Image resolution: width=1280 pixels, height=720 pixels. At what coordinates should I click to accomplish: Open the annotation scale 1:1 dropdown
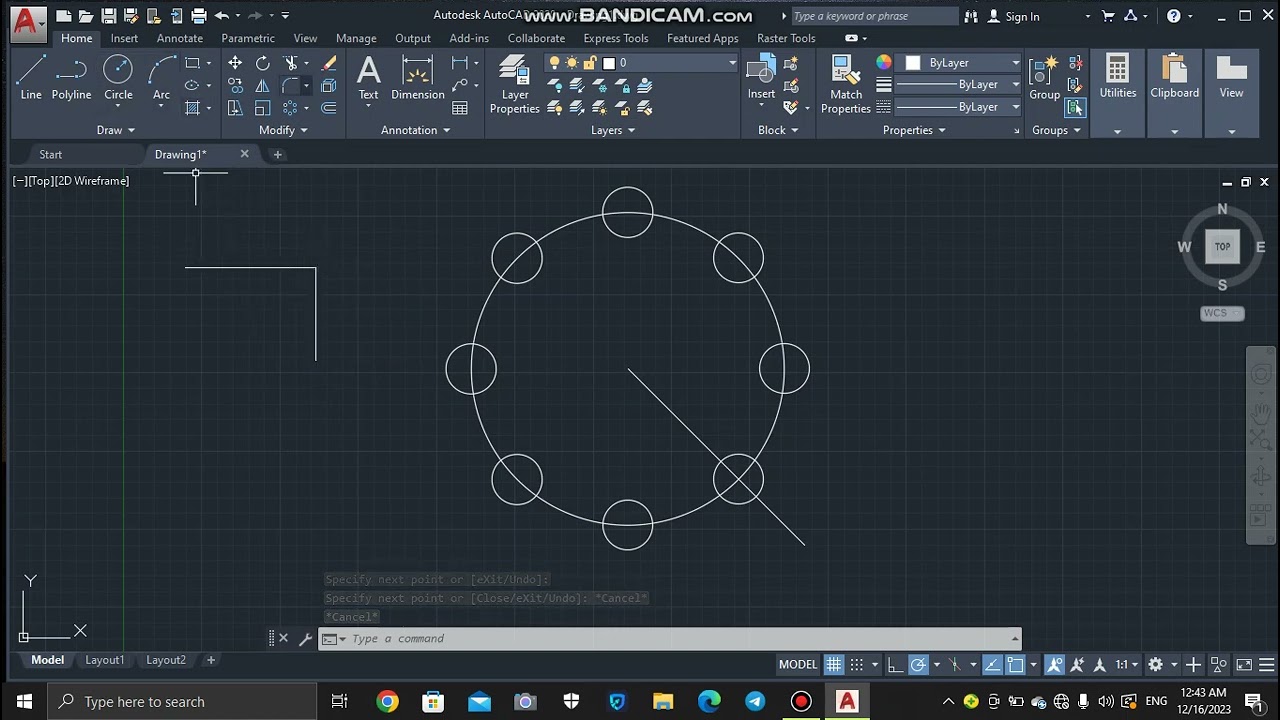[x=1127, y=664]
